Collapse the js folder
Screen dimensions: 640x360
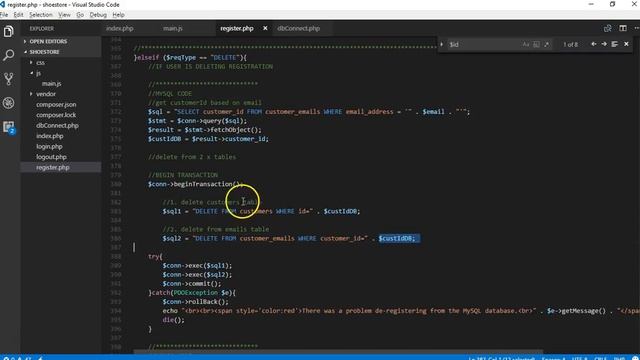pos(38,73)
